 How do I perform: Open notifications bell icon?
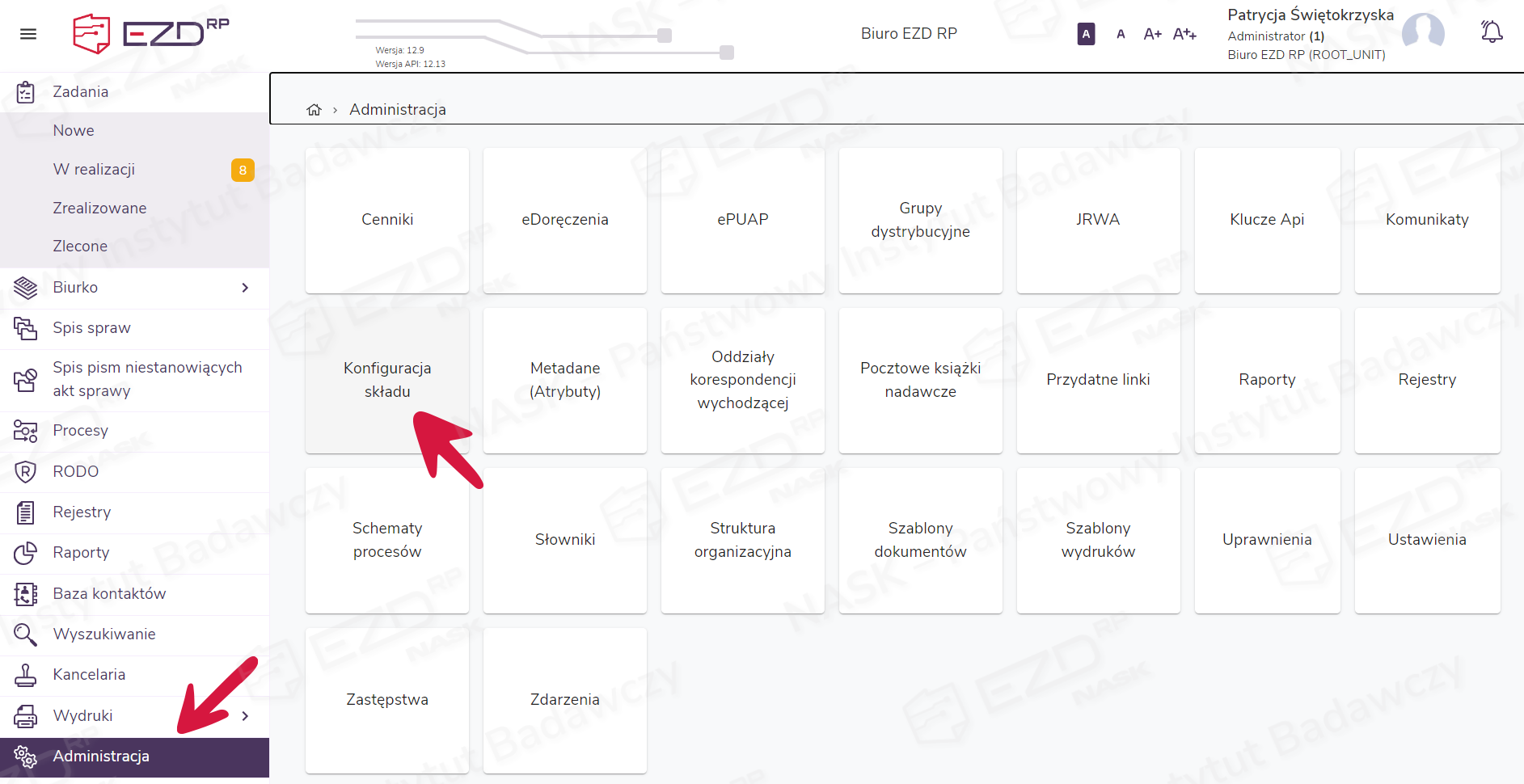(x=1491, y=32)
